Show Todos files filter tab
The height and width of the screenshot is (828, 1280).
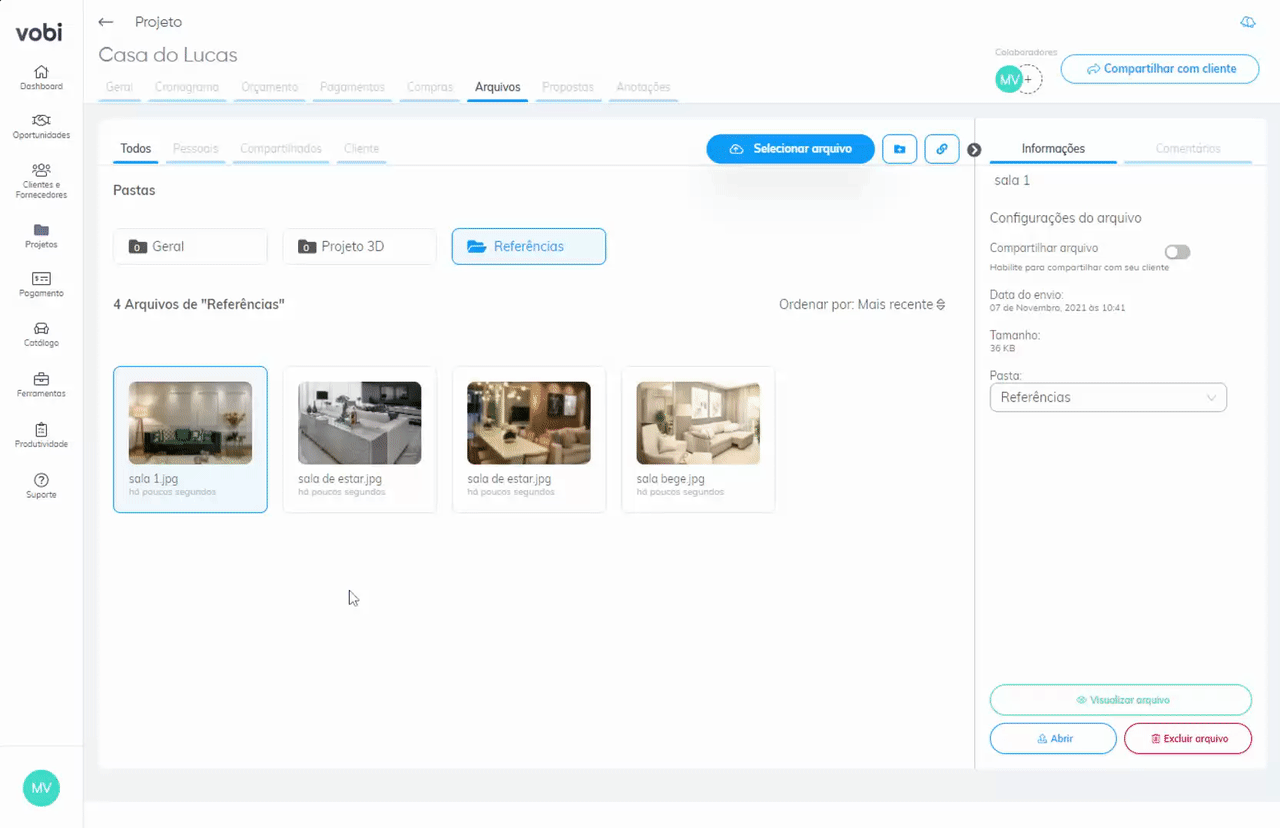coord(136,149)
